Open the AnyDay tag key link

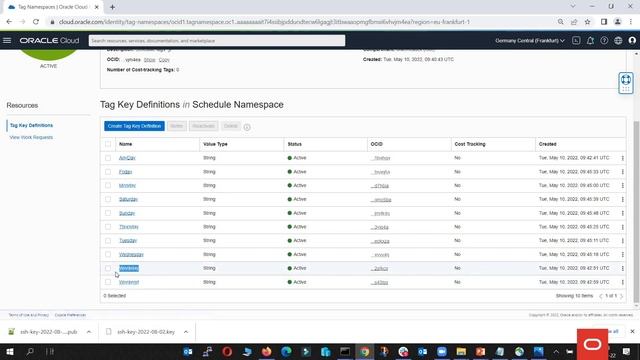coord(127,158)
